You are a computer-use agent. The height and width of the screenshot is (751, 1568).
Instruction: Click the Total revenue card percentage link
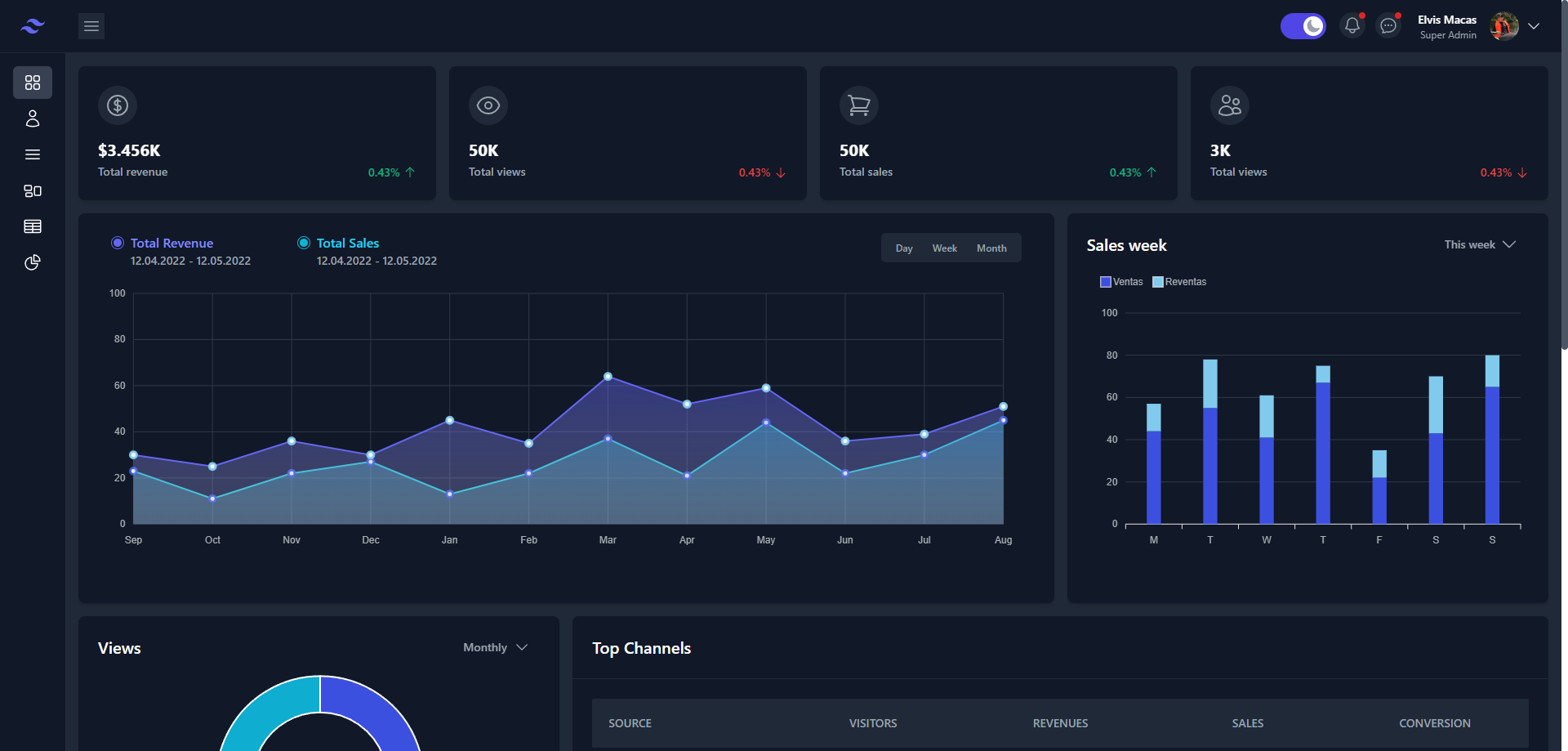[x=390, y=172]
